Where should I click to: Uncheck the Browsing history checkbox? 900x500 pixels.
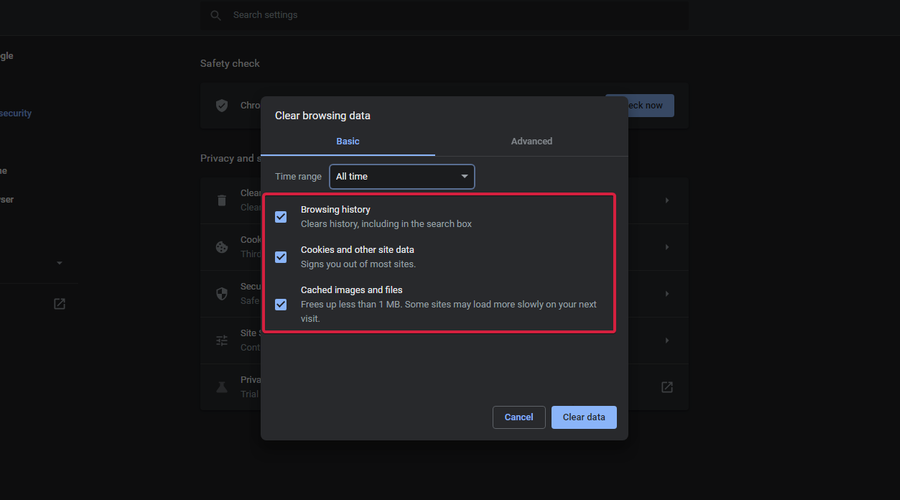(x=281, y=217)
